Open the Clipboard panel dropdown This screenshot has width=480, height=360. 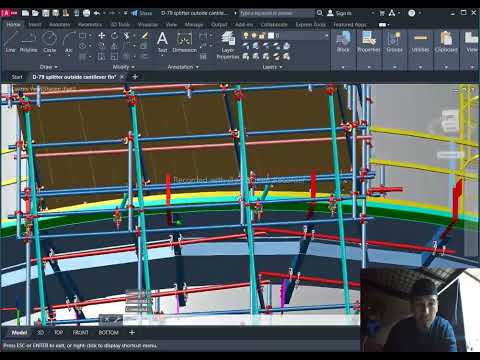[446, 67]
